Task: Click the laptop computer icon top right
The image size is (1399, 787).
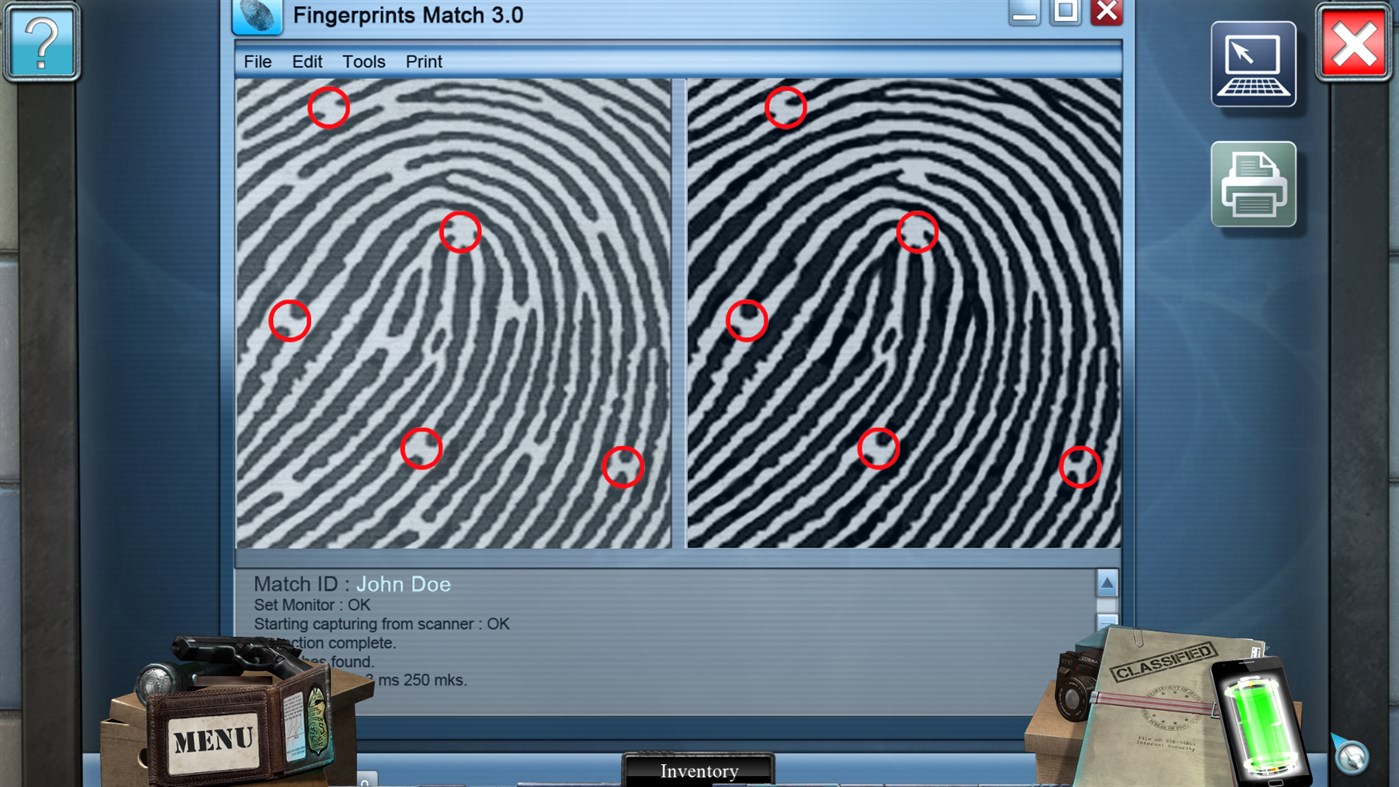Action: point(1253,63)
